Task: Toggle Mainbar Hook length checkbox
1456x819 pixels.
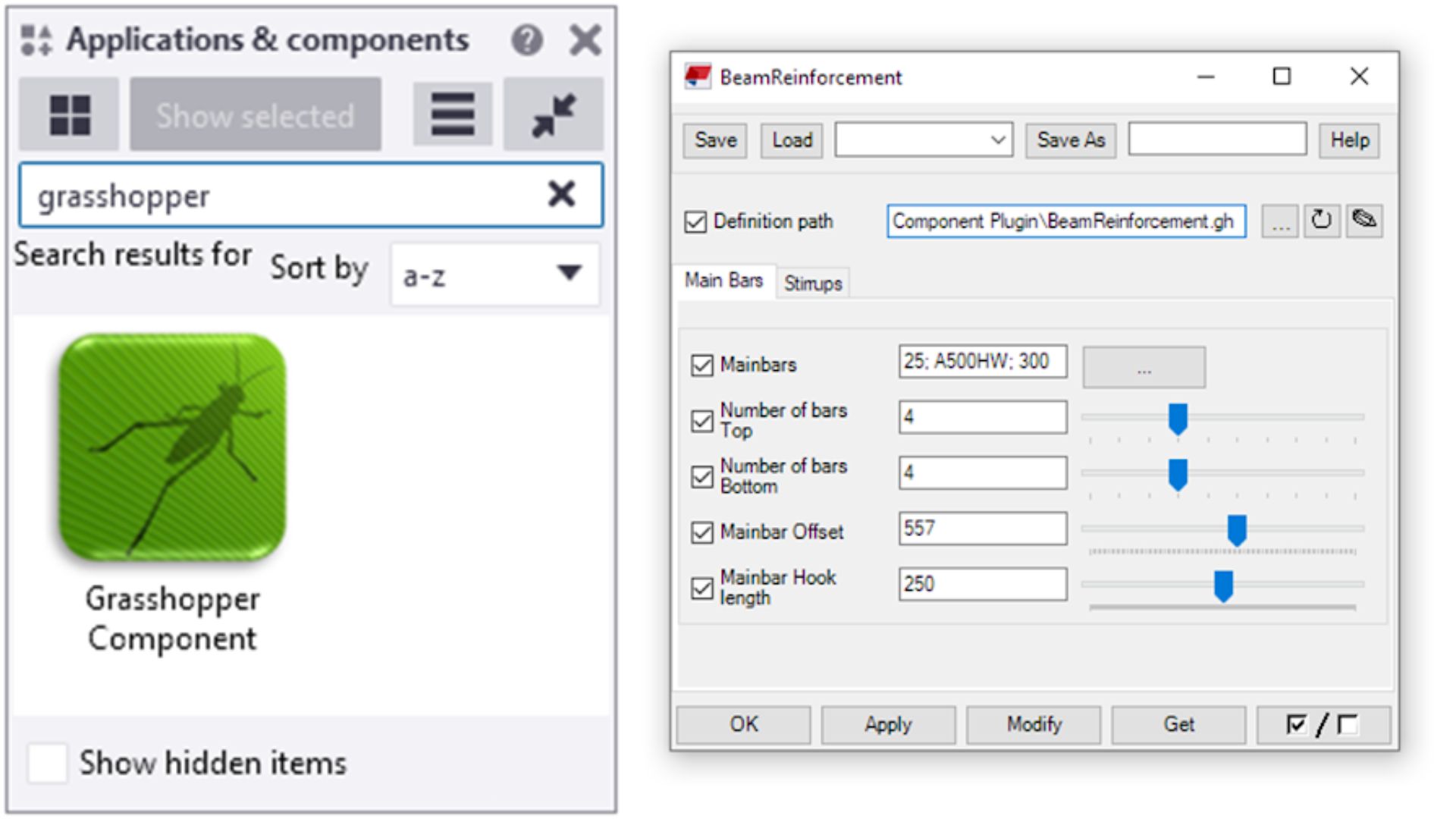Action: point(702,588)
